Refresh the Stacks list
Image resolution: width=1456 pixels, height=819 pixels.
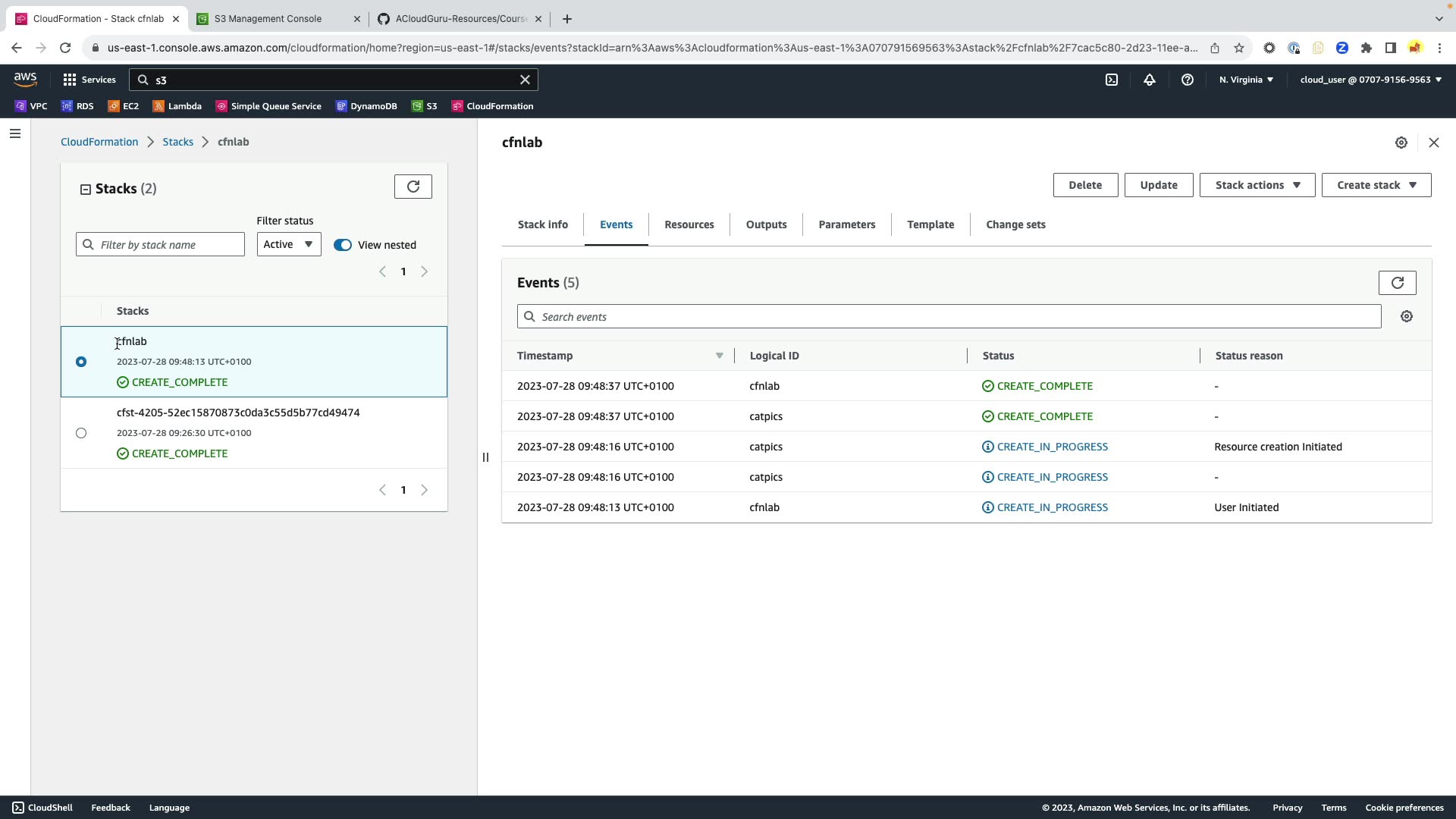(x=413, y=187)
